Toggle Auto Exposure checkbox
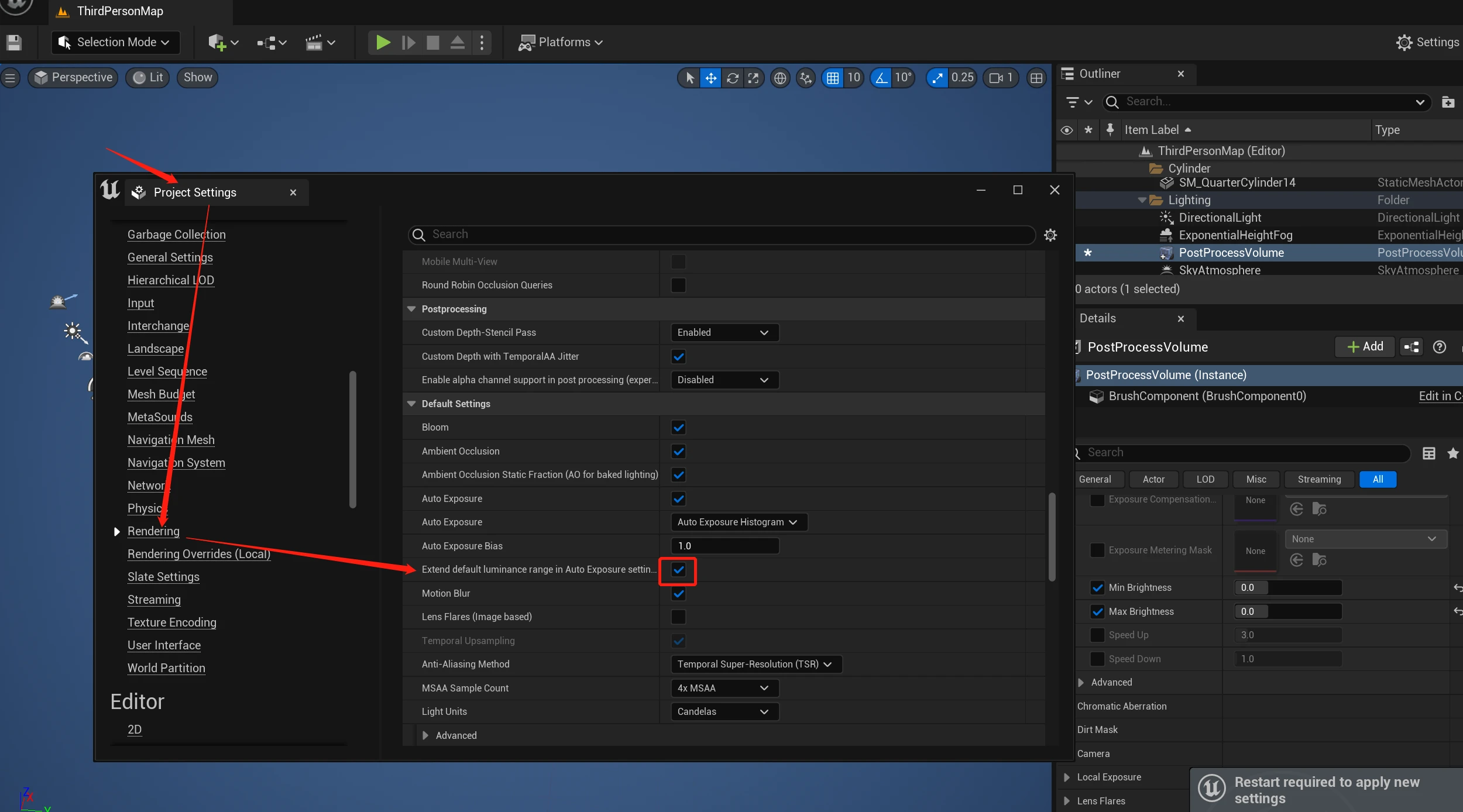Image resolution: width=1463 pixels, height=812 pixels. click(678, 499)
